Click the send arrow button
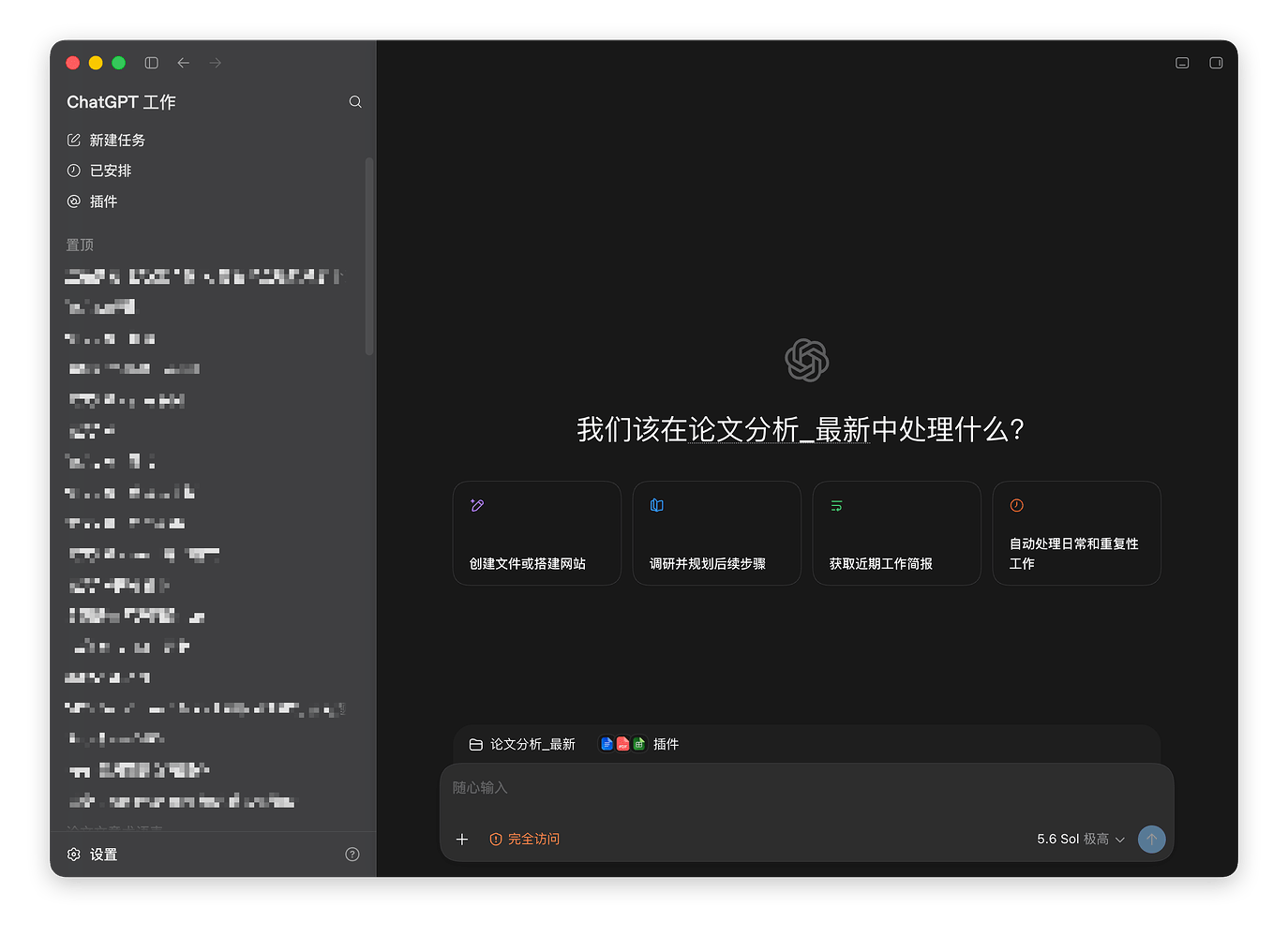Screen dimensions: 1288x937 point(1152,840)
